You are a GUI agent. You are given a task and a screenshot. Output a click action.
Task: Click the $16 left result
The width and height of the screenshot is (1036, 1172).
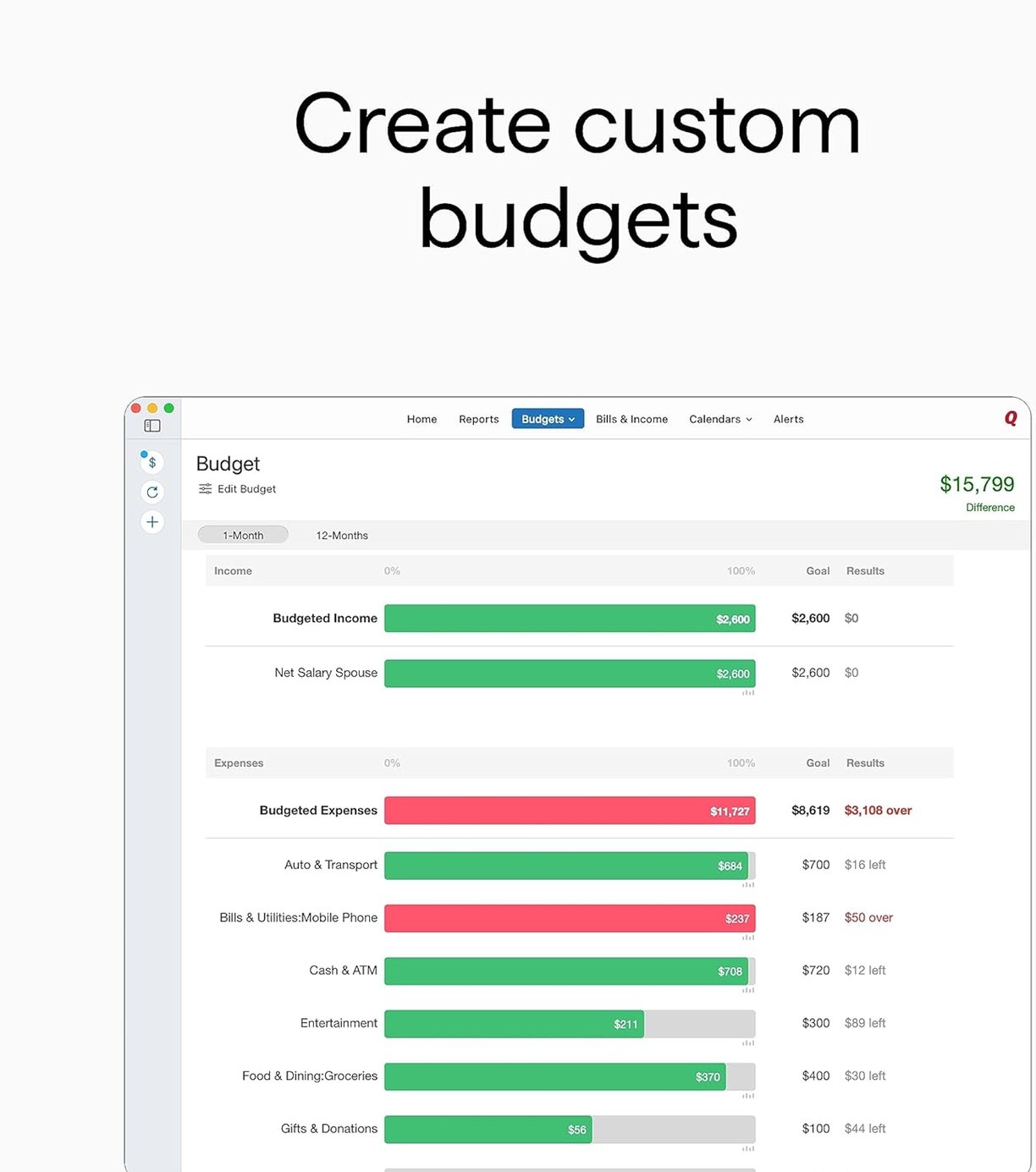tap(865, 865)
